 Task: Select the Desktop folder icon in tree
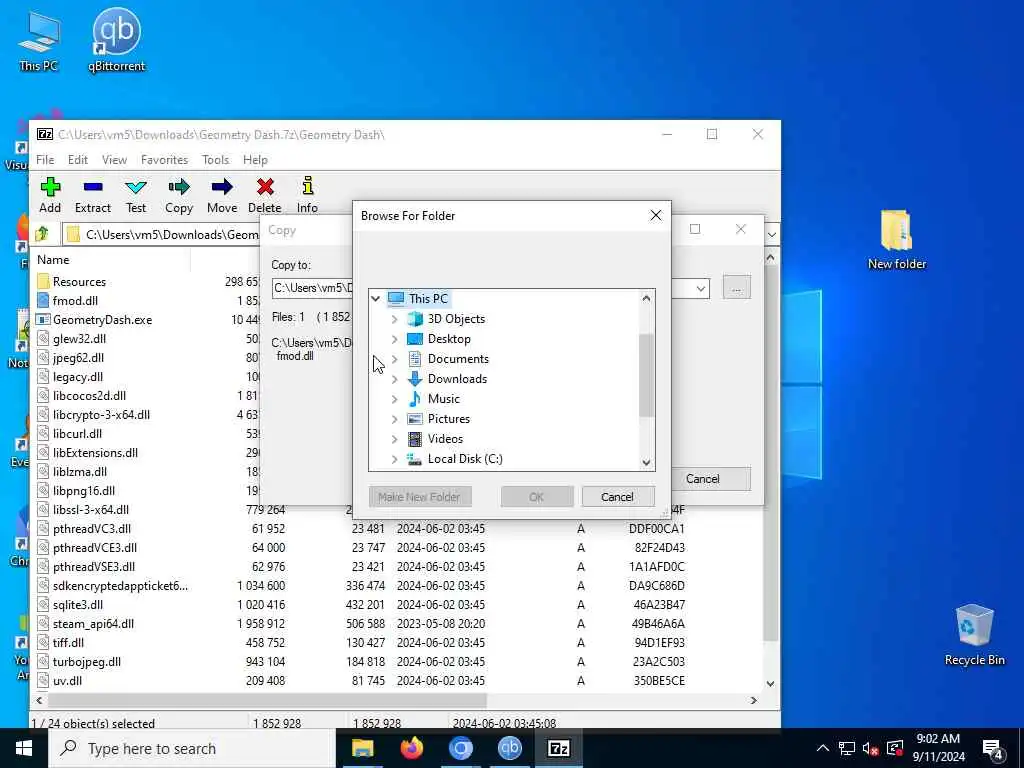click(x=415, y=339)
